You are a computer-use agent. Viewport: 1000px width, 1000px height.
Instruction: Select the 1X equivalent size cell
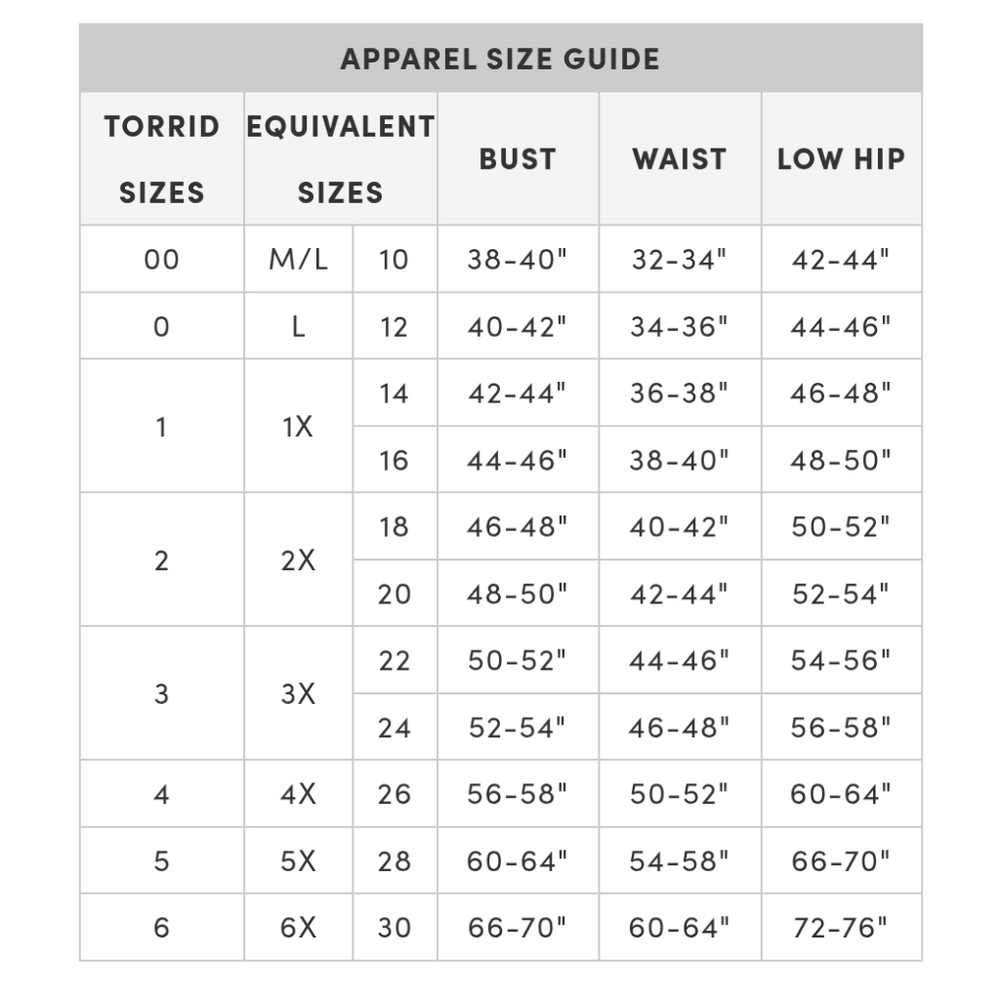(x=298, y=426)
